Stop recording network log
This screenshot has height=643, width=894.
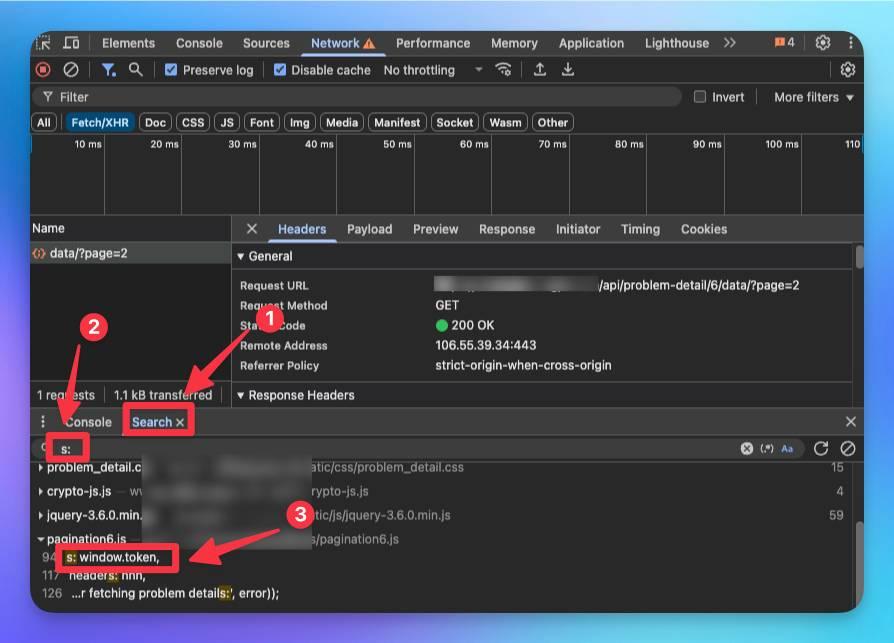point(43,70)
